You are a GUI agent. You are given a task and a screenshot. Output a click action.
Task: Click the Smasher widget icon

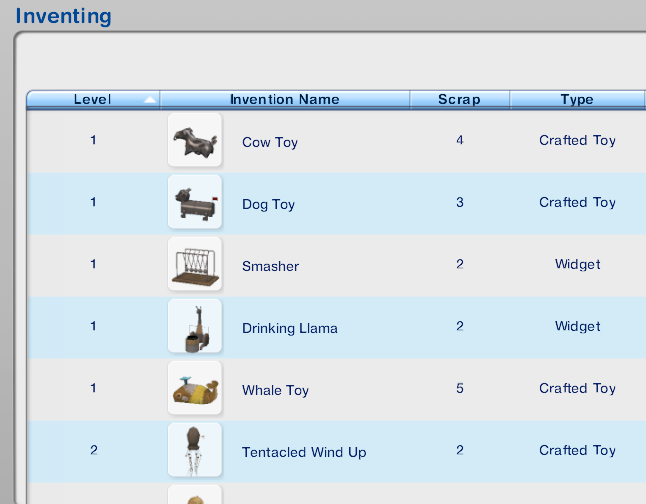point(195,264)
